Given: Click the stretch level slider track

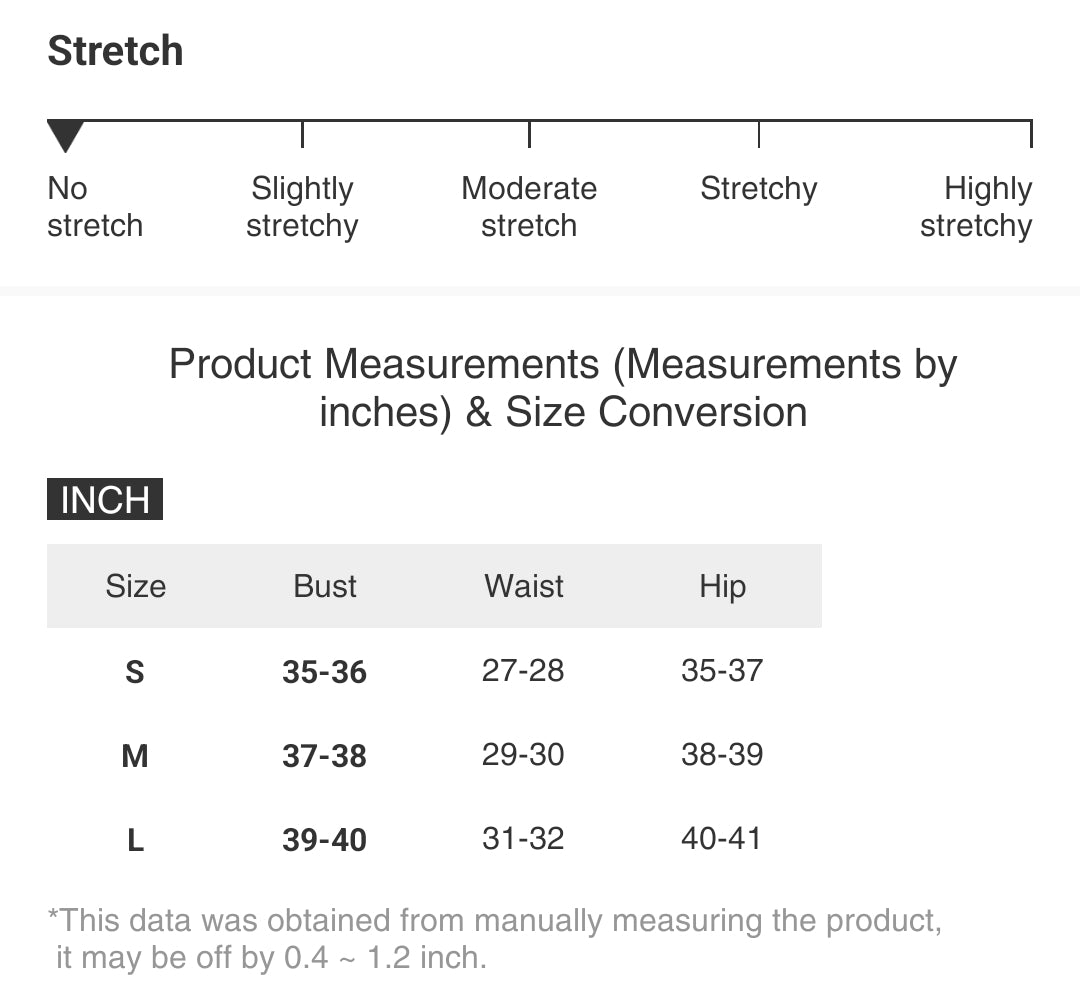Looking at the screenshot, I should pyautogui.click(x=640, y=121).
